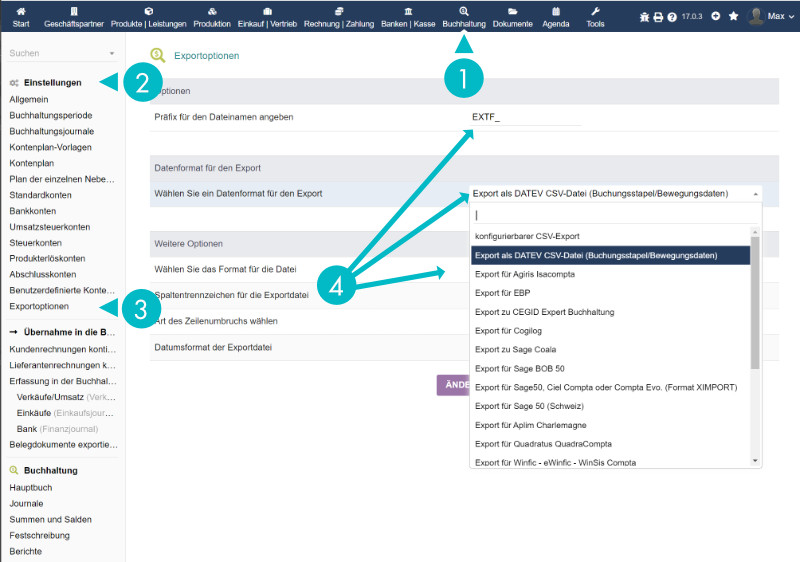Viewport: 800px width, 562px height.
Task: Select Export für Sage 50 (Schweiz)
Action: 611,406
